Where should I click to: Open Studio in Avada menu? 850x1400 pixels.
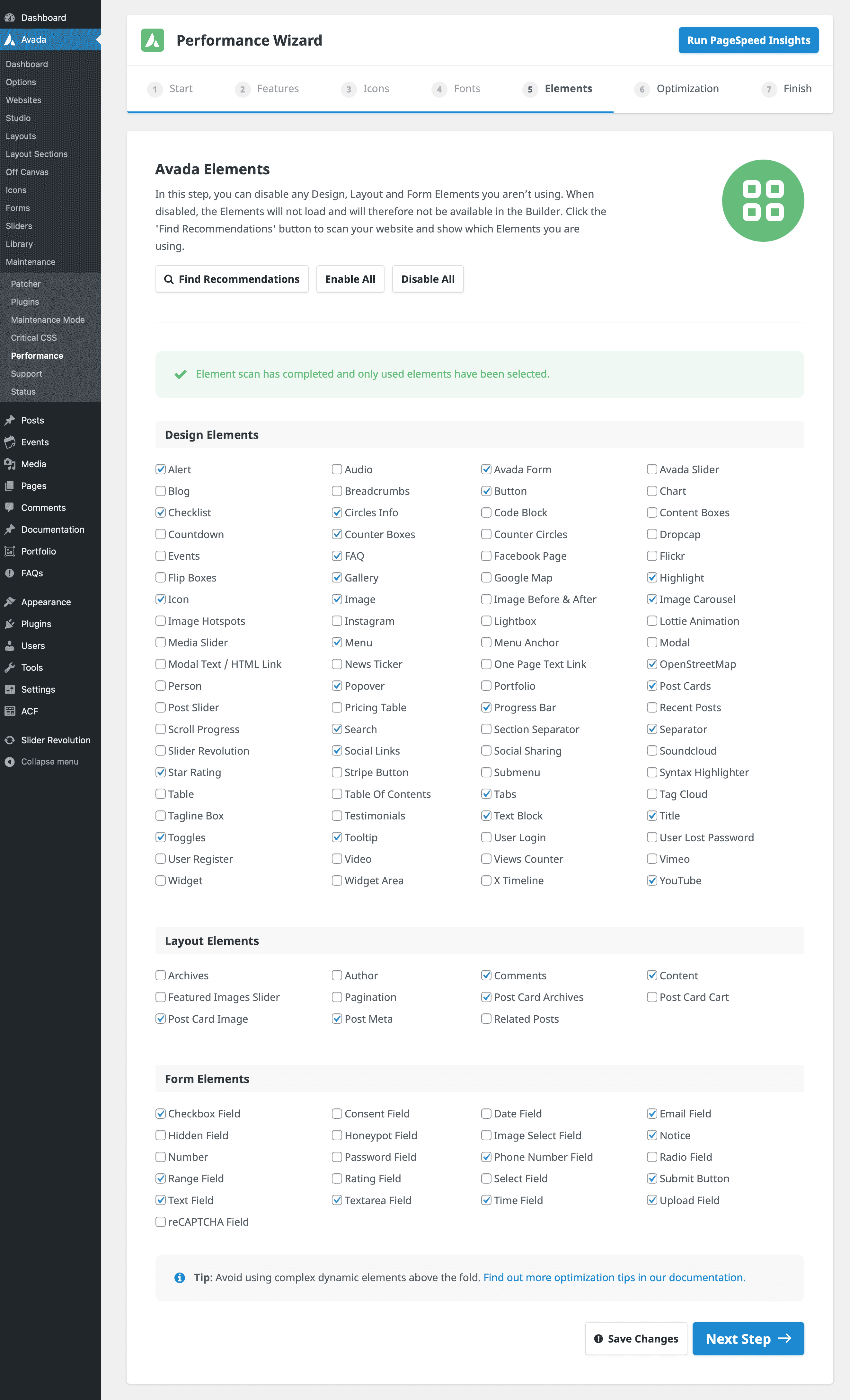pos(18,118)
